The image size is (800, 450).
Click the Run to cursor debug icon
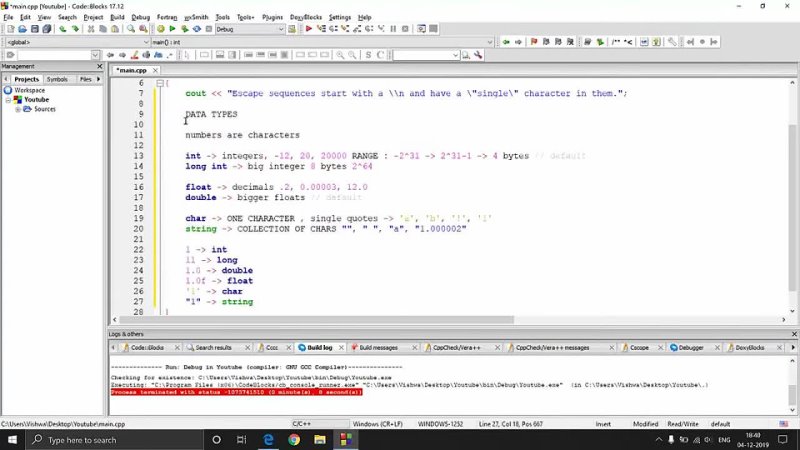[321, 29]
